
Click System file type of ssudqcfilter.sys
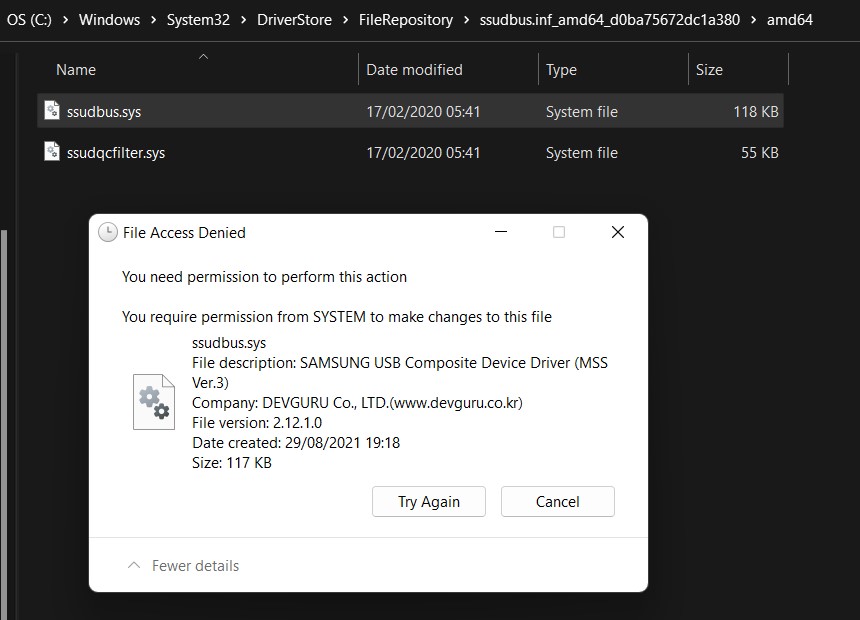click(x=581, y=153)
